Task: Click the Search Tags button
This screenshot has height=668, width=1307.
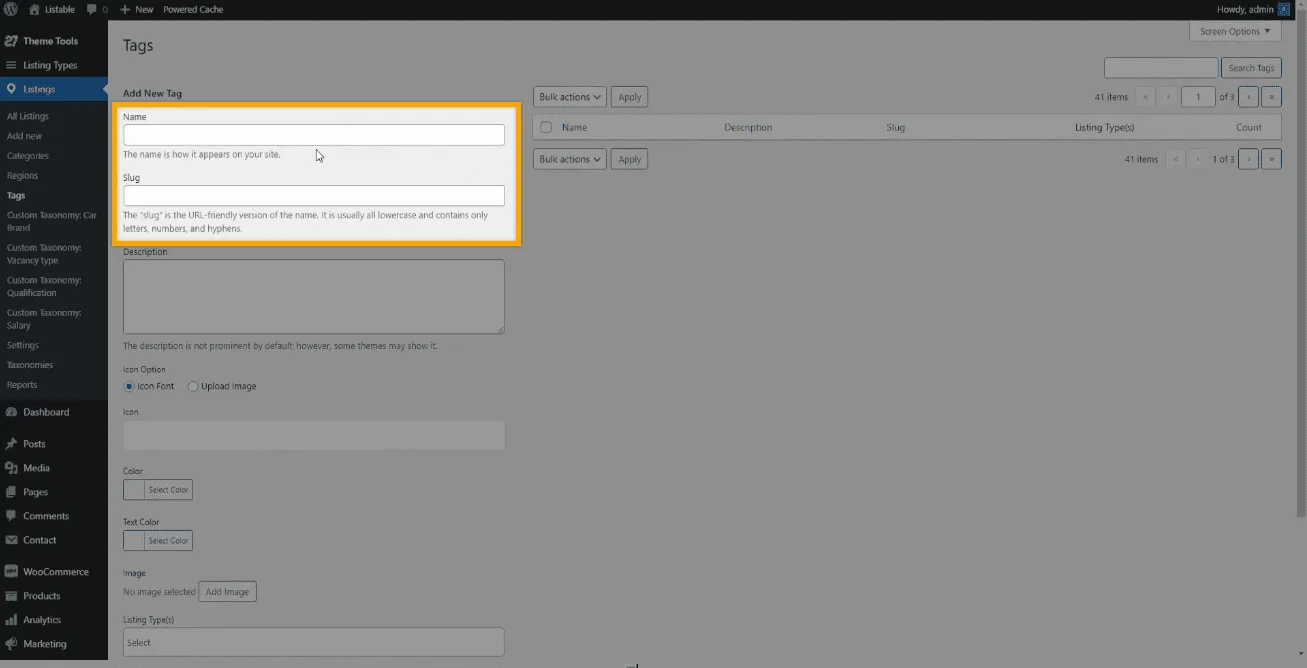Action: 1251,68
